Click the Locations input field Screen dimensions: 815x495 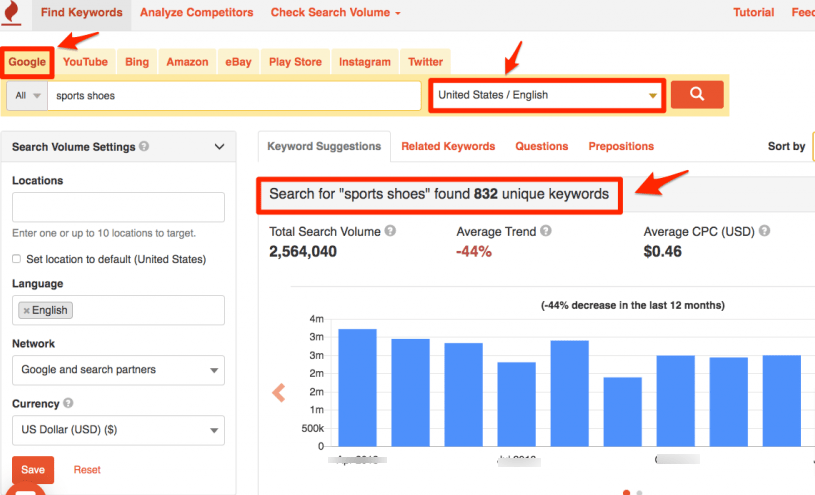pyautogui.click(x=119, y=207)
